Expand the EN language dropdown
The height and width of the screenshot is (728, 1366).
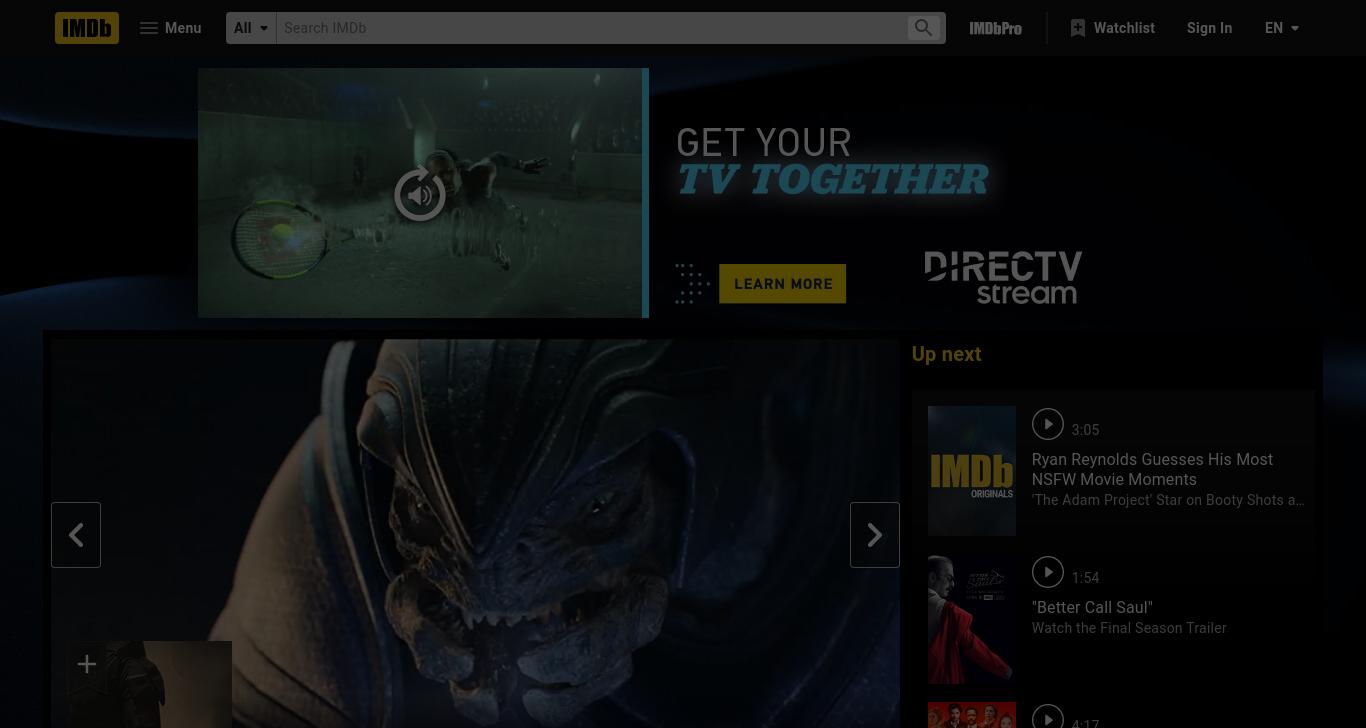(1282, 28)
